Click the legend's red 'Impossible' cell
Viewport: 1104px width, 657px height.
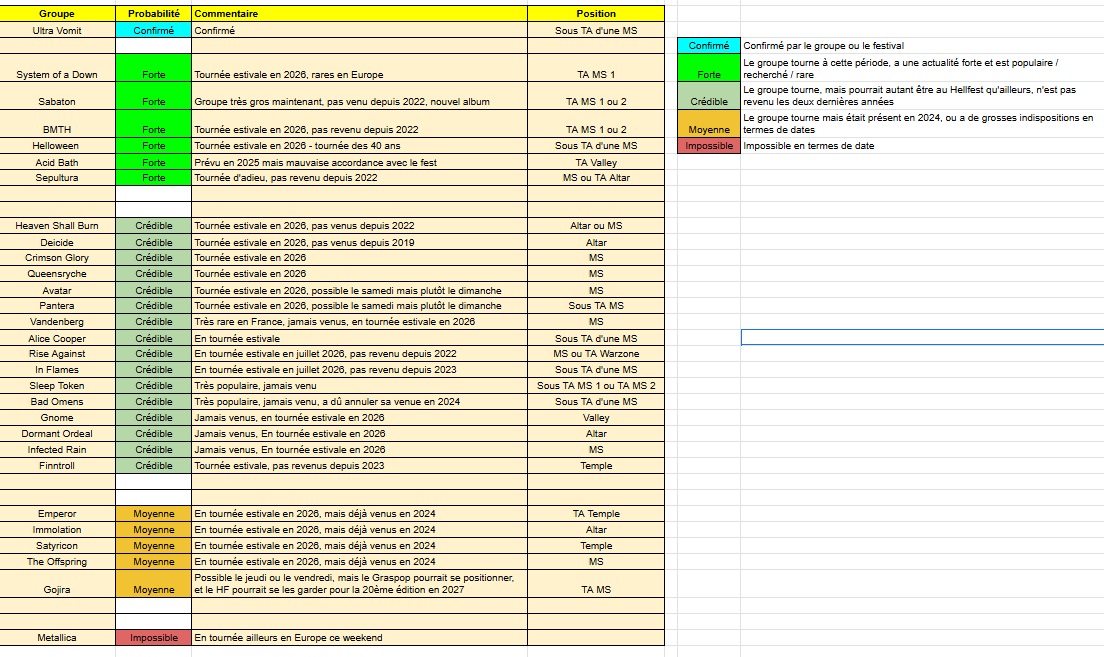click(x=708, y=146)
